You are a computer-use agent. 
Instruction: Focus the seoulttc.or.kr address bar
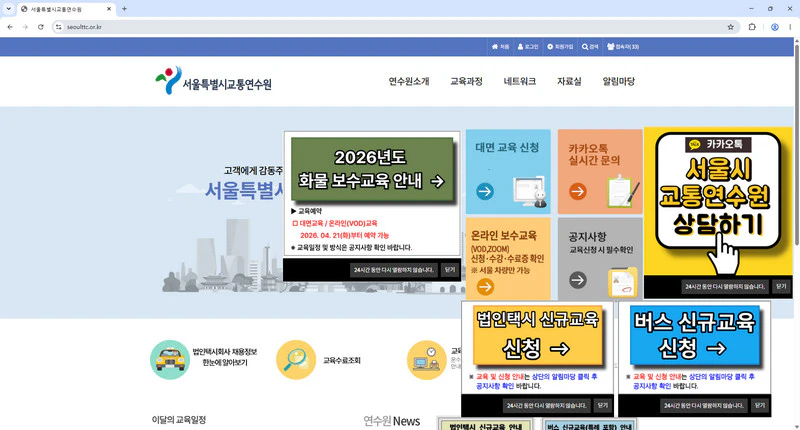[x=395, y=27]
